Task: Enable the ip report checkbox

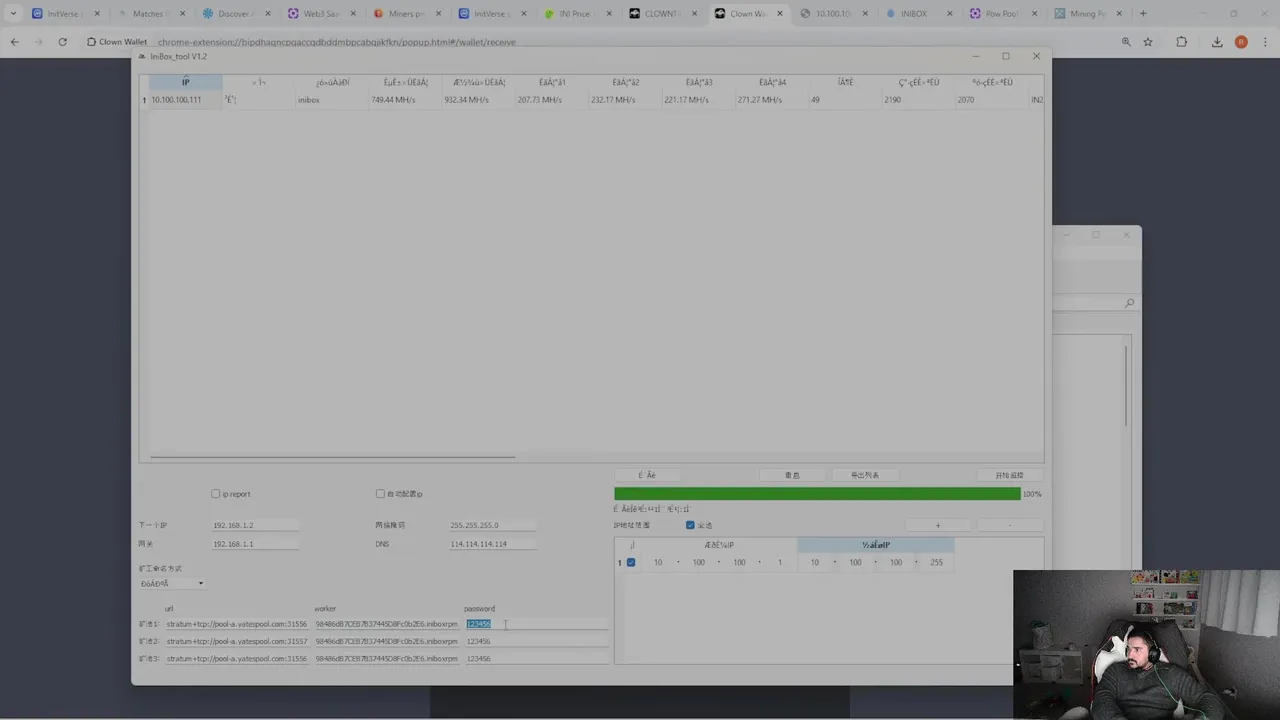Action: (215, 494)
